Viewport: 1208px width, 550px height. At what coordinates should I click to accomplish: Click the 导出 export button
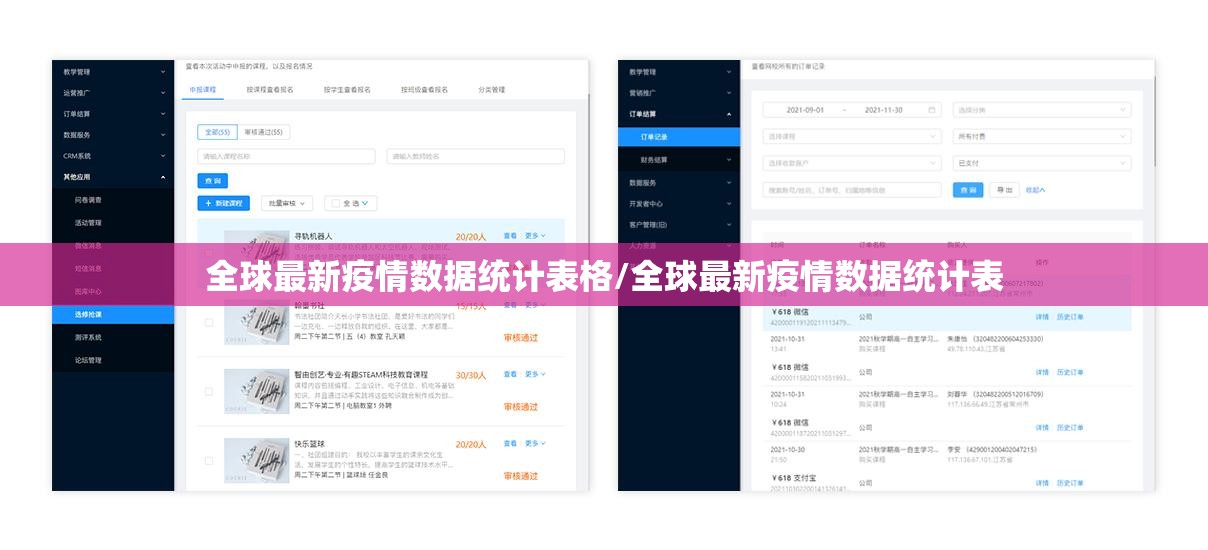tap(1003, 190)
